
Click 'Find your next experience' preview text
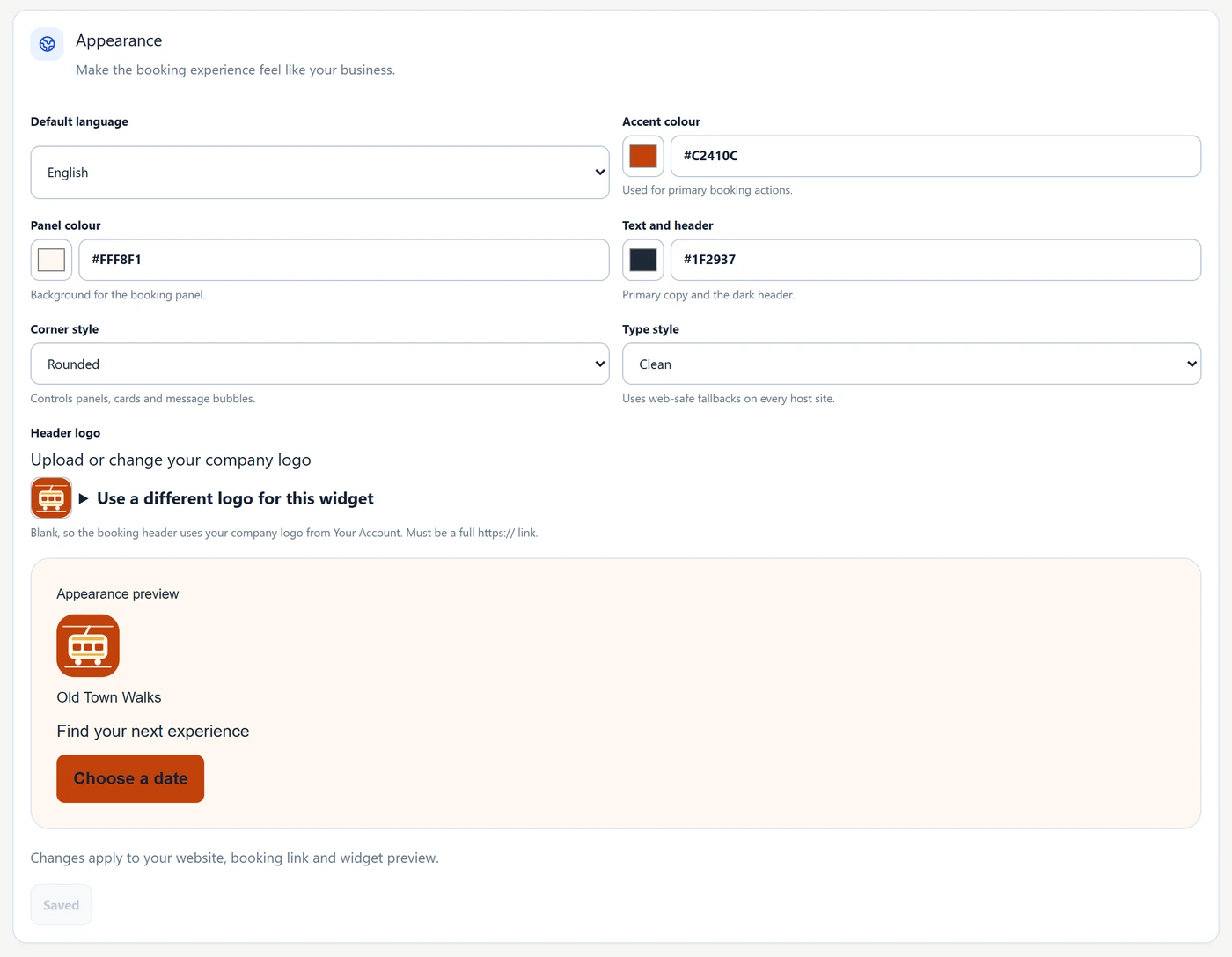coord(153,732)
